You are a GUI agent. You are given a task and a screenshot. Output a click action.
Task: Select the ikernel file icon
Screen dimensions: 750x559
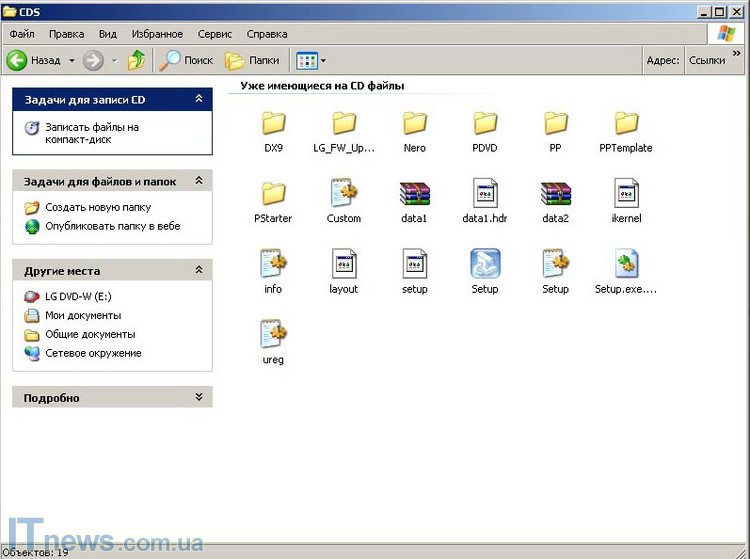[626, 194]
